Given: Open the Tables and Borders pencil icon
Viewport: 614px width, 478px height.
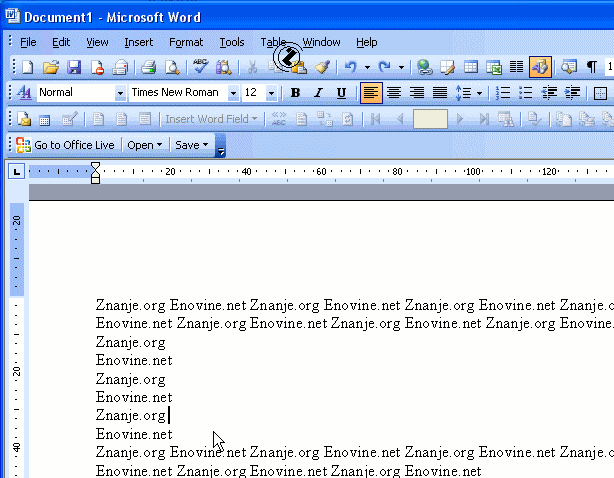Looking at the screenshot, I should (x=447, y=67).
